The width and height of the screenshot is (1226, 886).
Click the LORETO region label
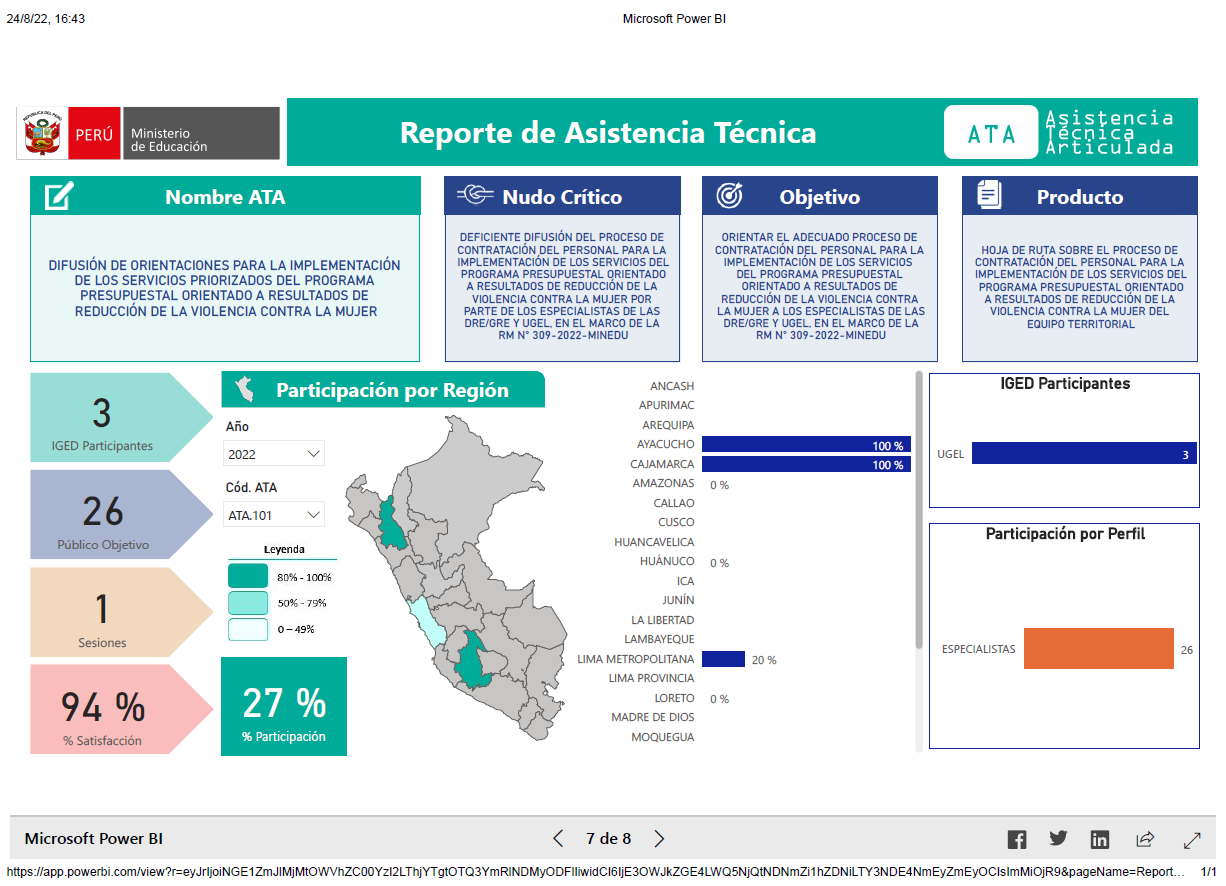(674, 698)
